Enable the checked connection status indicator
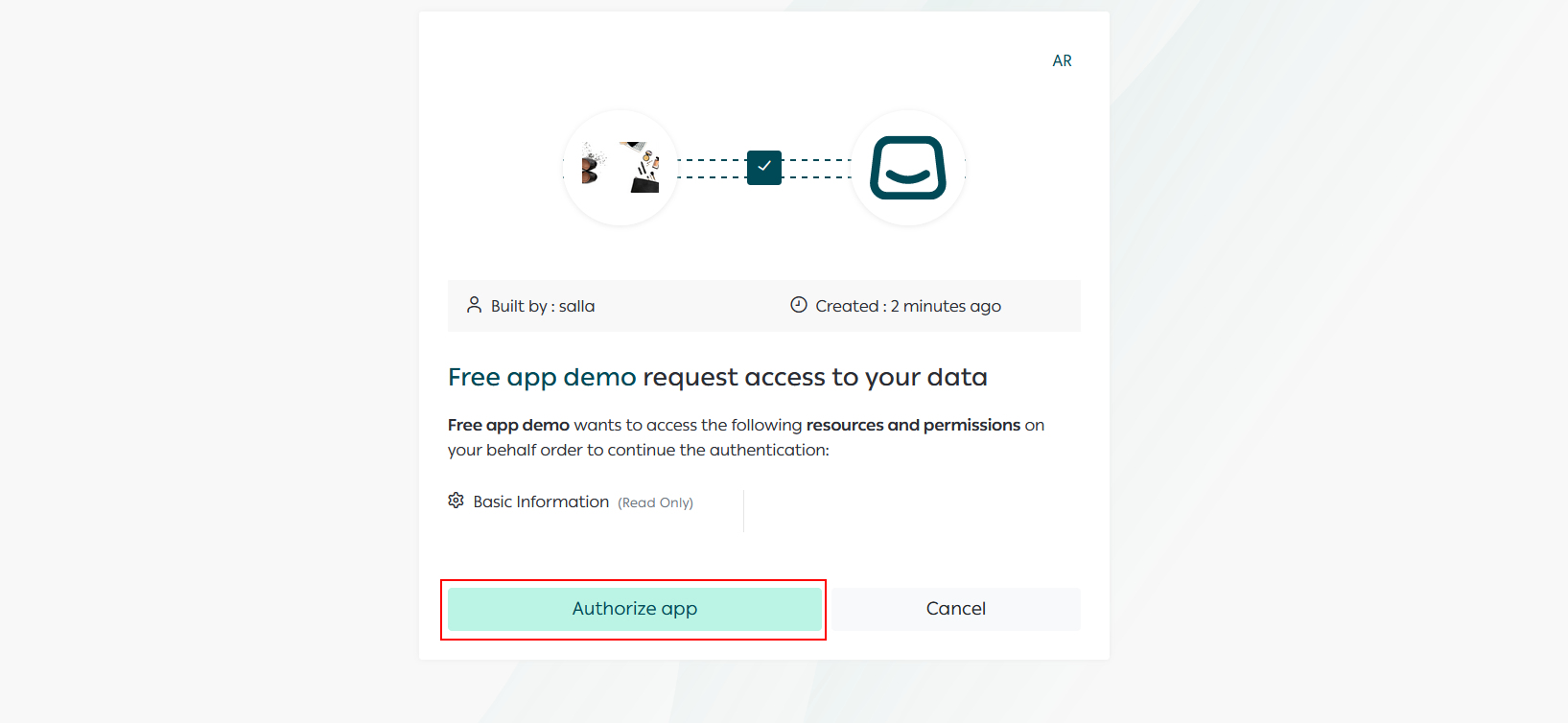The image size is (1568, 723). pos(763,167)
